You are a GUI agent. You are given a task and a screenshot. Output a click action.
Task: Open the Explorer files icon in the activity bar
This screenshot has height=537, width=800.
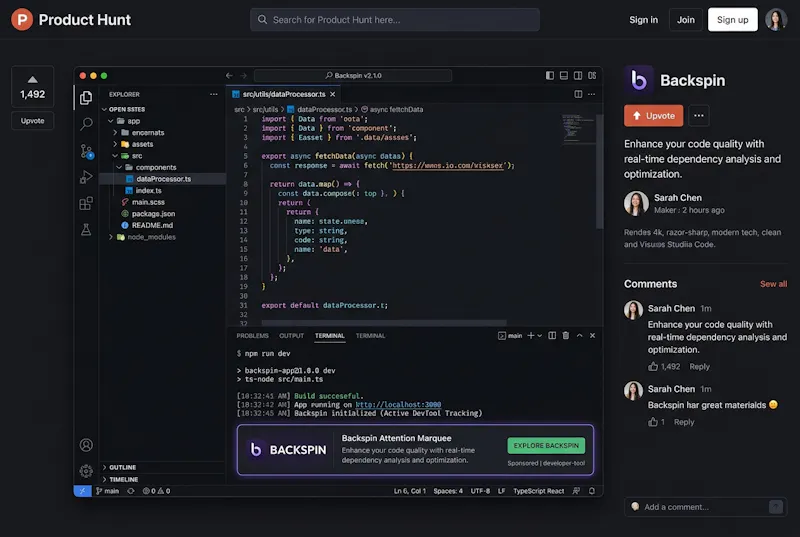click(x=86, y=97)
